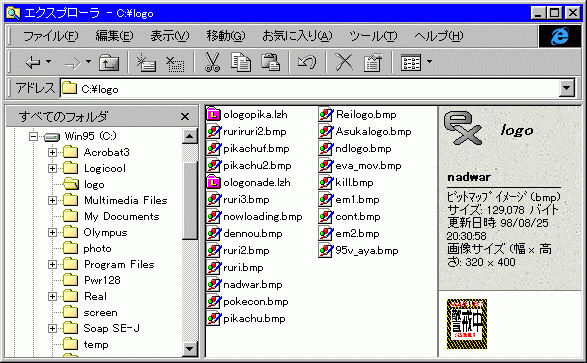
Task: Open the 表示(V) menu
Action: tap(170, 36)
